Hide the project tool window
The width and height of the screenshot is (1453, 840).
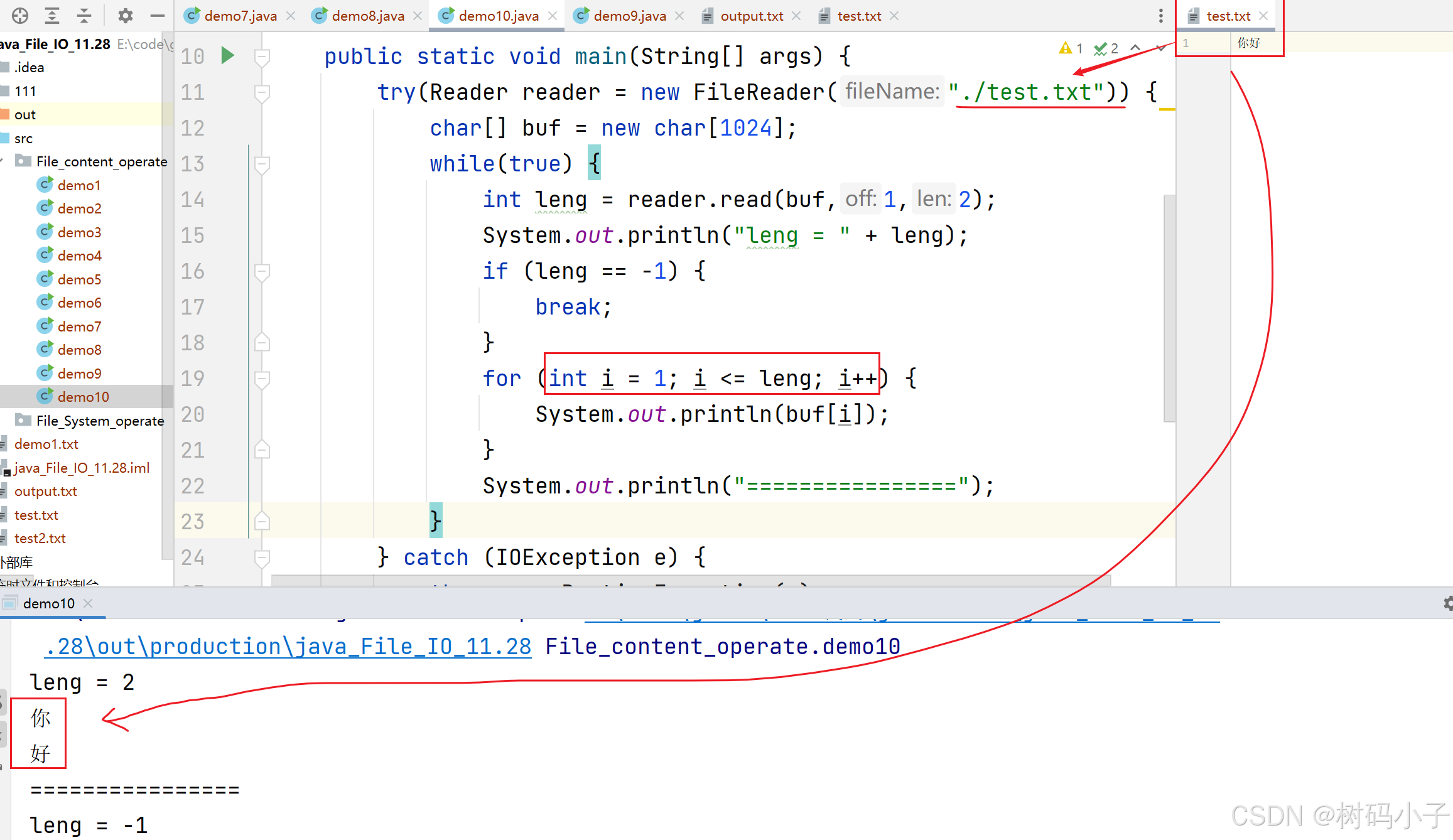click(158, 16)
